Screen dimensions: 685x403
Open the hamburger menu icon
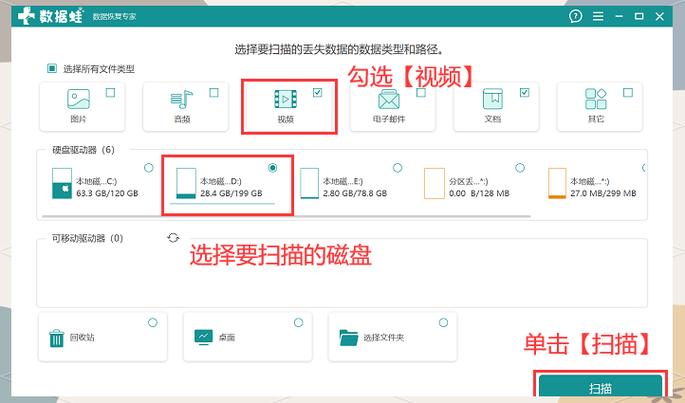tap(598, 16)
